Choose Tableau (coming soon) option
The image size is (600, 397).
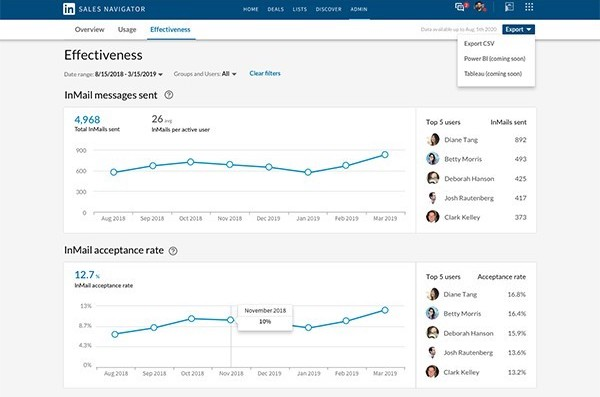493,74
